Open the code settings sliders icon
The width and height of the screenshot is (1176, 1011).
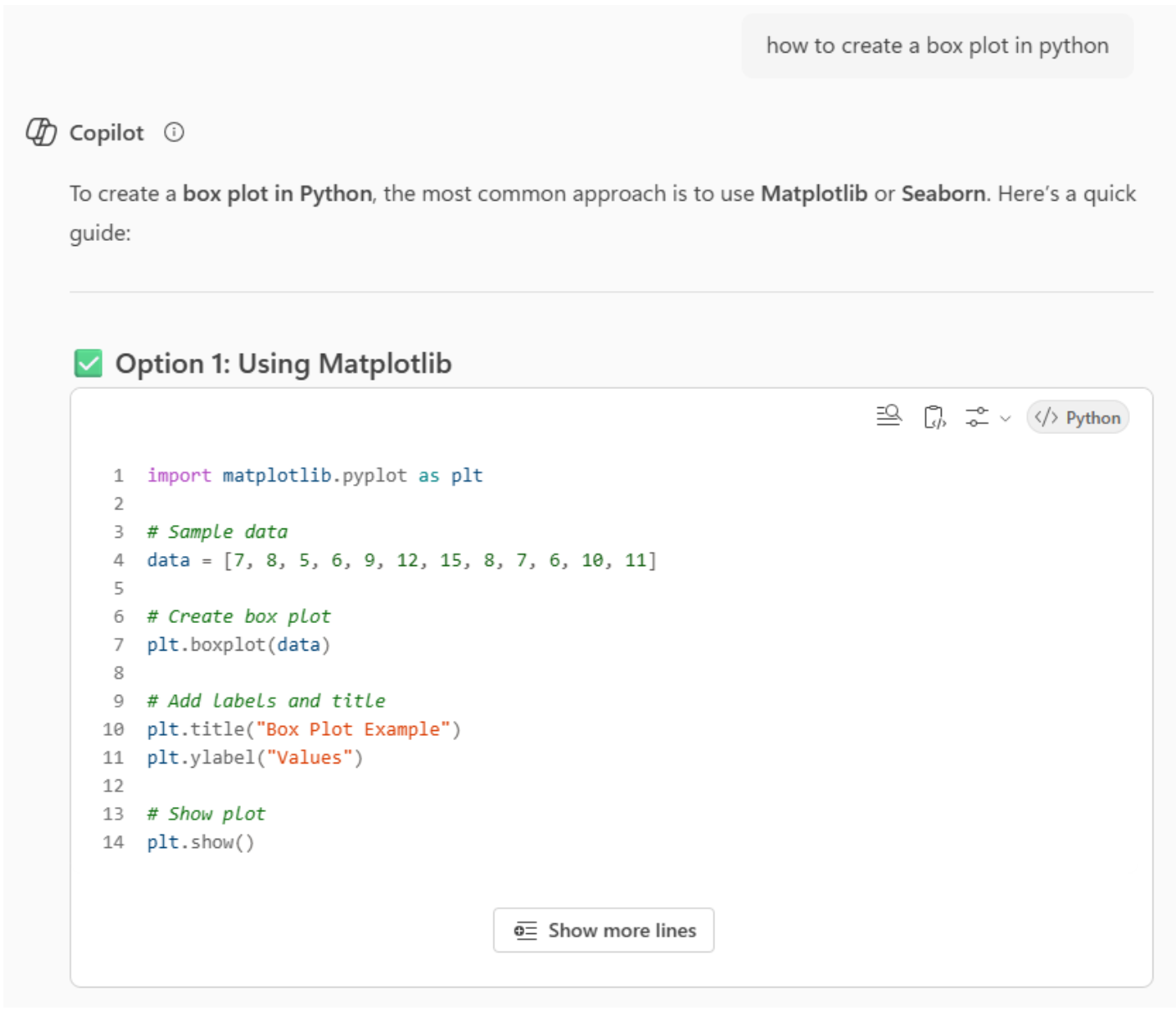click(977, 416)
